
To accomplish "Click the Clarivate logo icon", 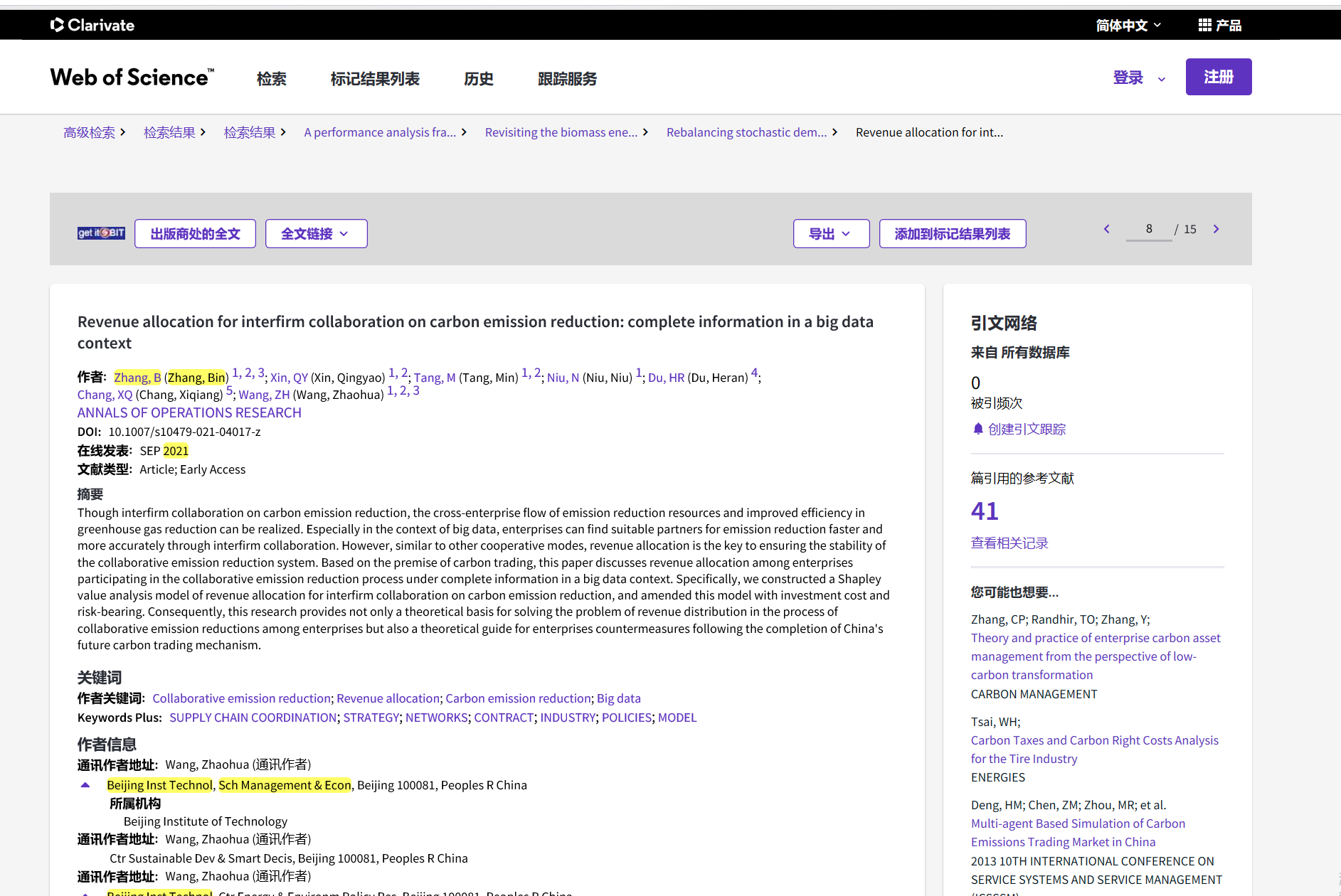I will point(57,25).
